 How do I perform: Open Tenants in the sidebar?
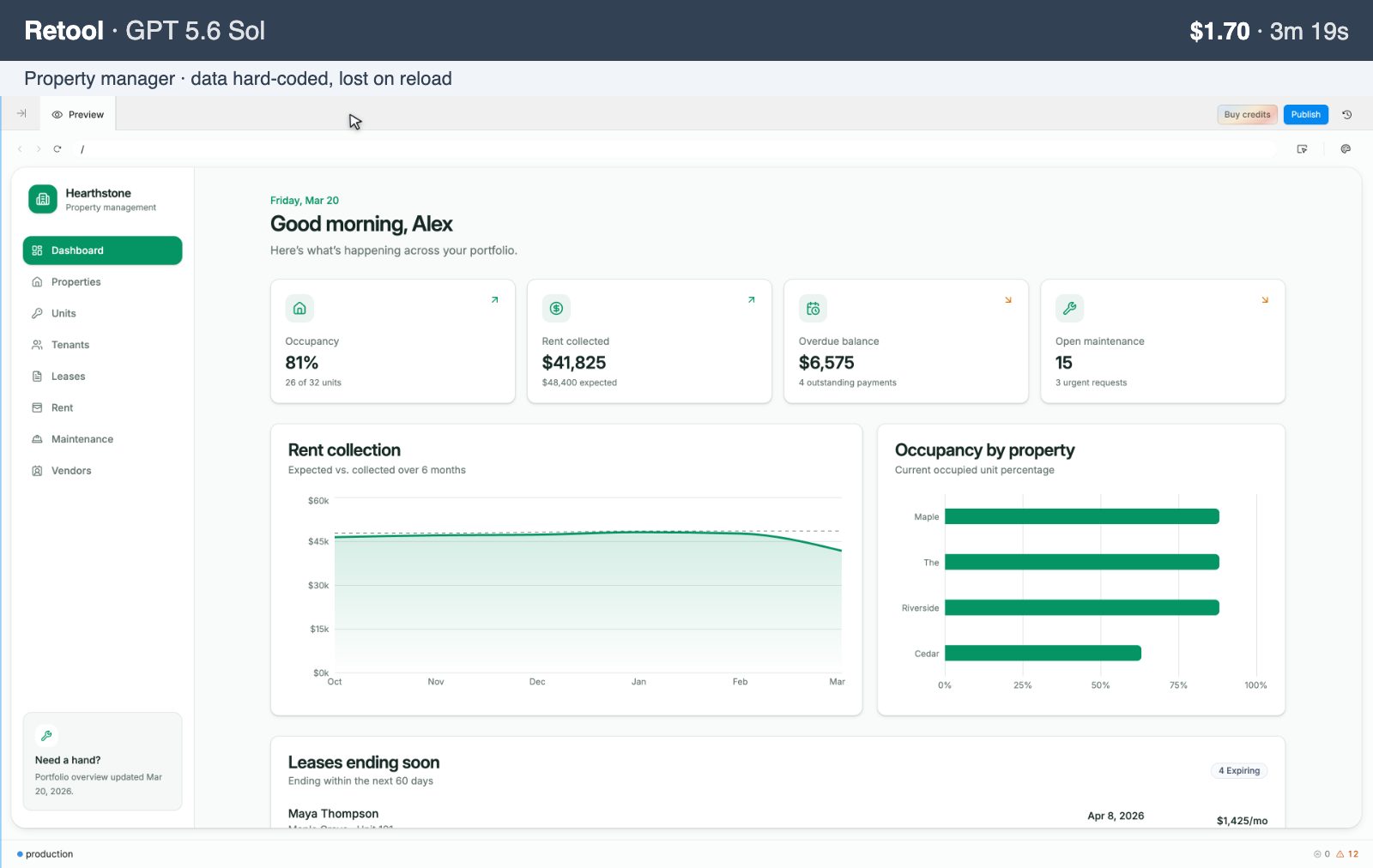tap(102, 345)
